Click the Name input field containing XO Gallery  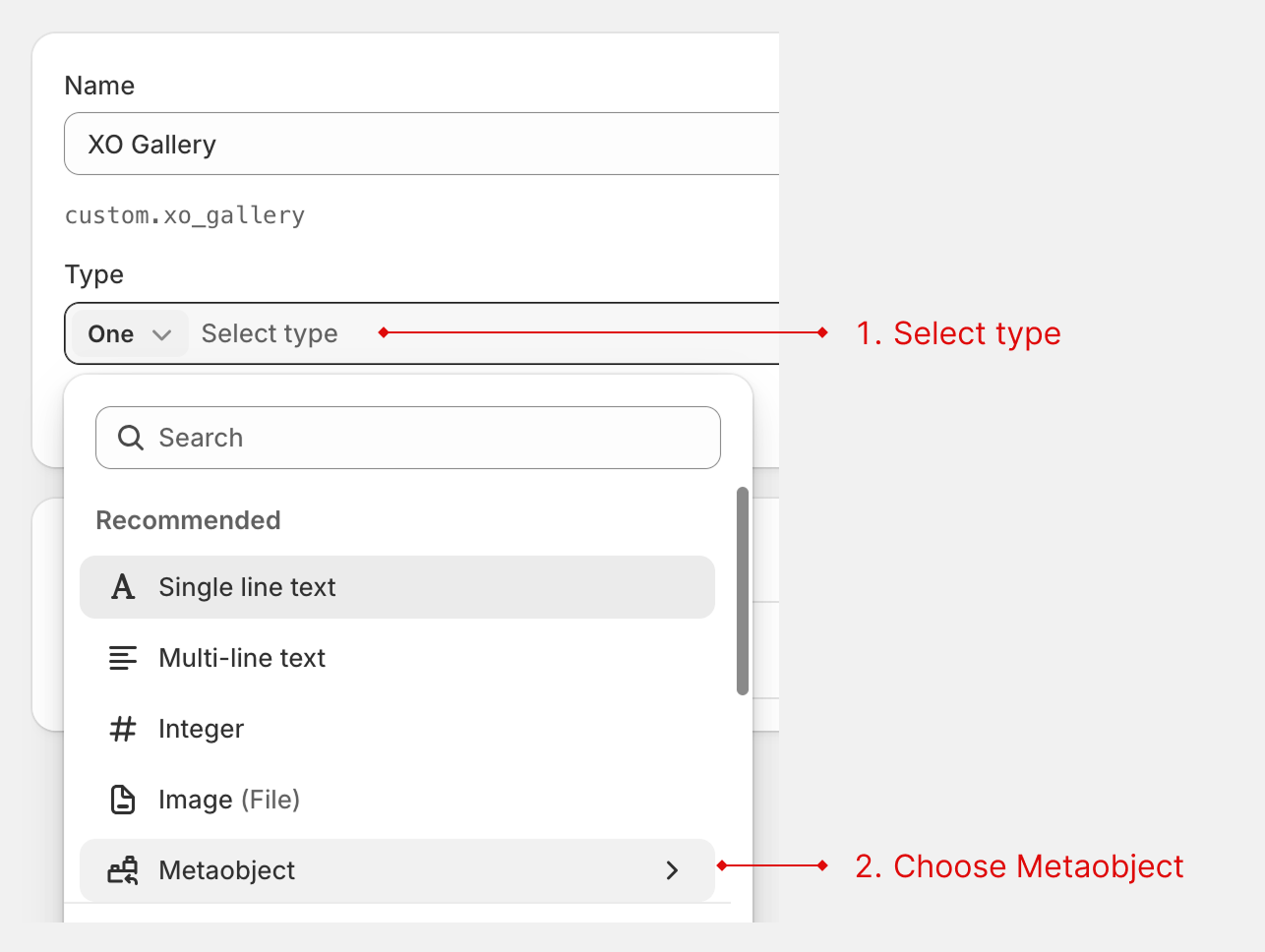421,145
